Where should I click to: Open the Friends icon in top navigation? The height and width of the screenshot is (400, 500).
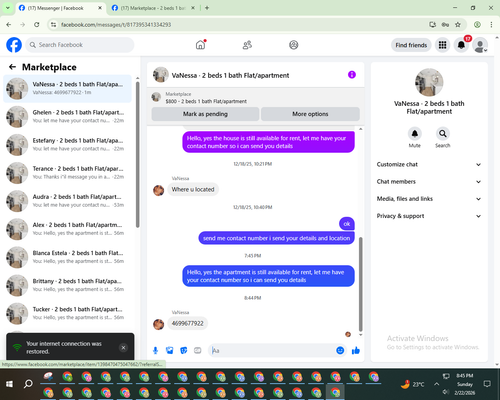(x=247, y=45)
